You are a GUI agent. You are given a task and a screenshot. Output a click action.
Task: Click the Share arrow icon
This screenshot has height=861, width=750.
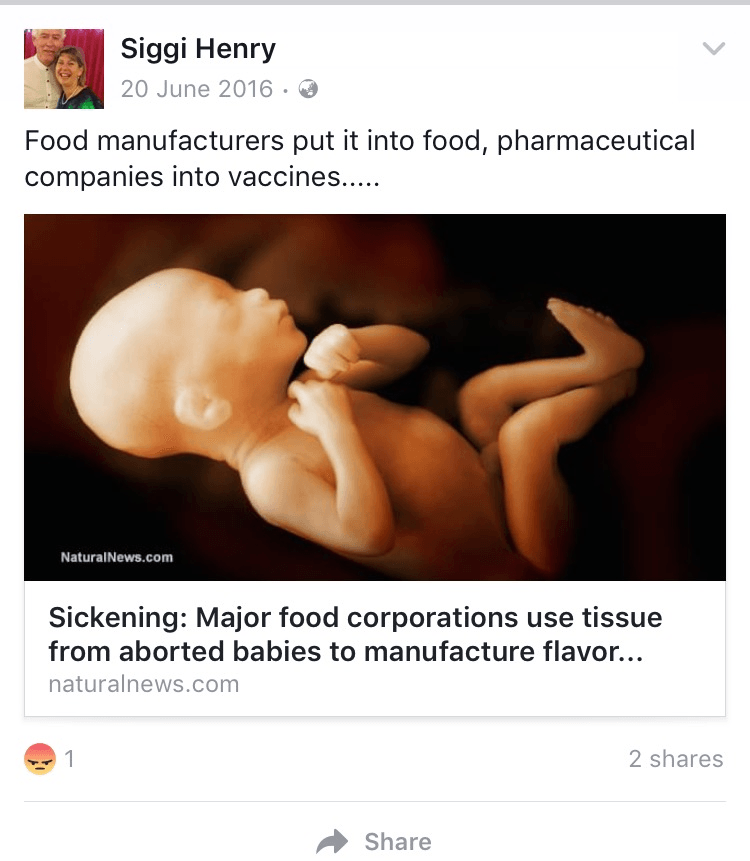[x=332, y=842]
